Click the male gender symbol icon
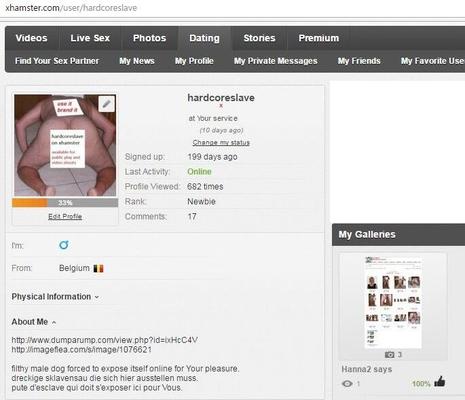The height and width of the screenshot is (400, 465). (64, 245)
